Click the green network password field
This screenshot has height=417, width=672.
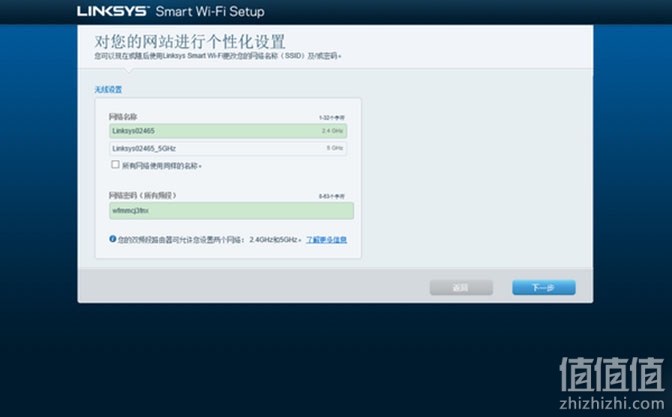231,211
